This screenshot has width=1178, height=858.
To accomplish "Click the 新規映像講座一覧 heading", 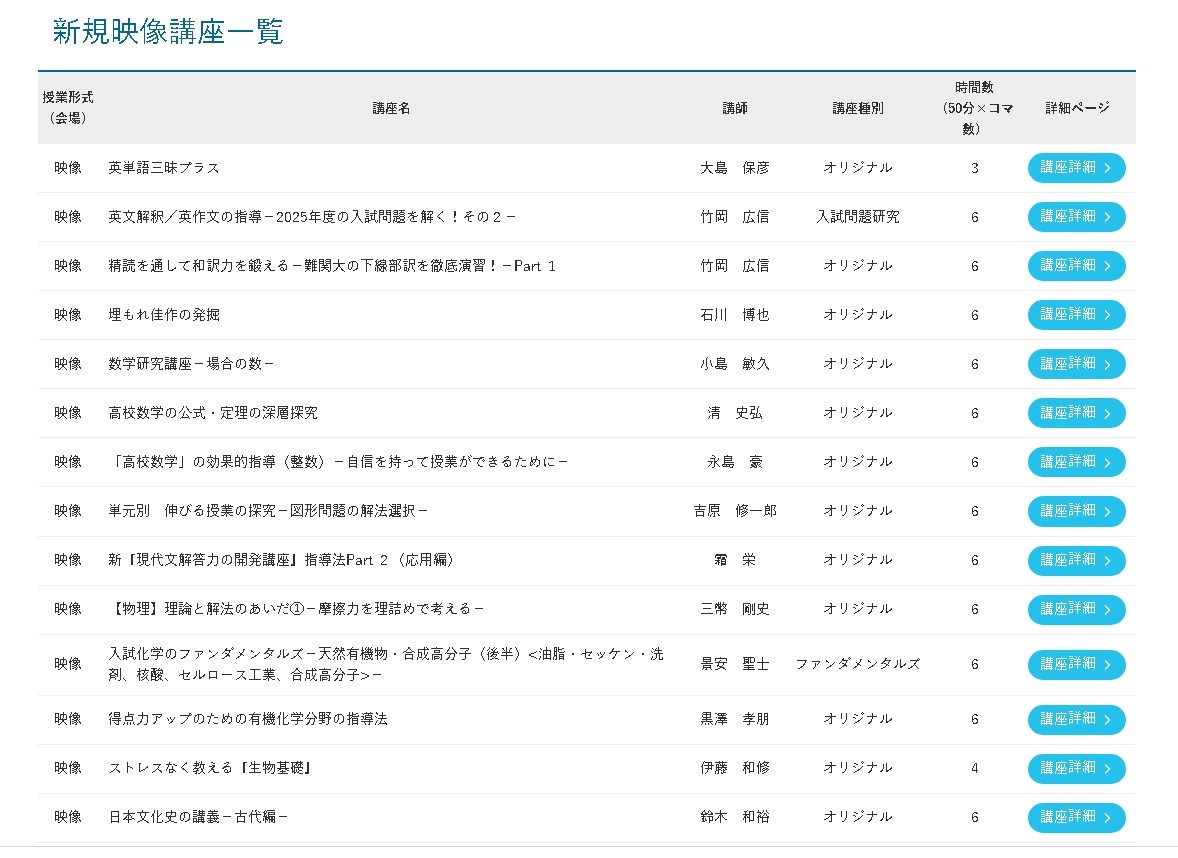I will tap(168, 32).
